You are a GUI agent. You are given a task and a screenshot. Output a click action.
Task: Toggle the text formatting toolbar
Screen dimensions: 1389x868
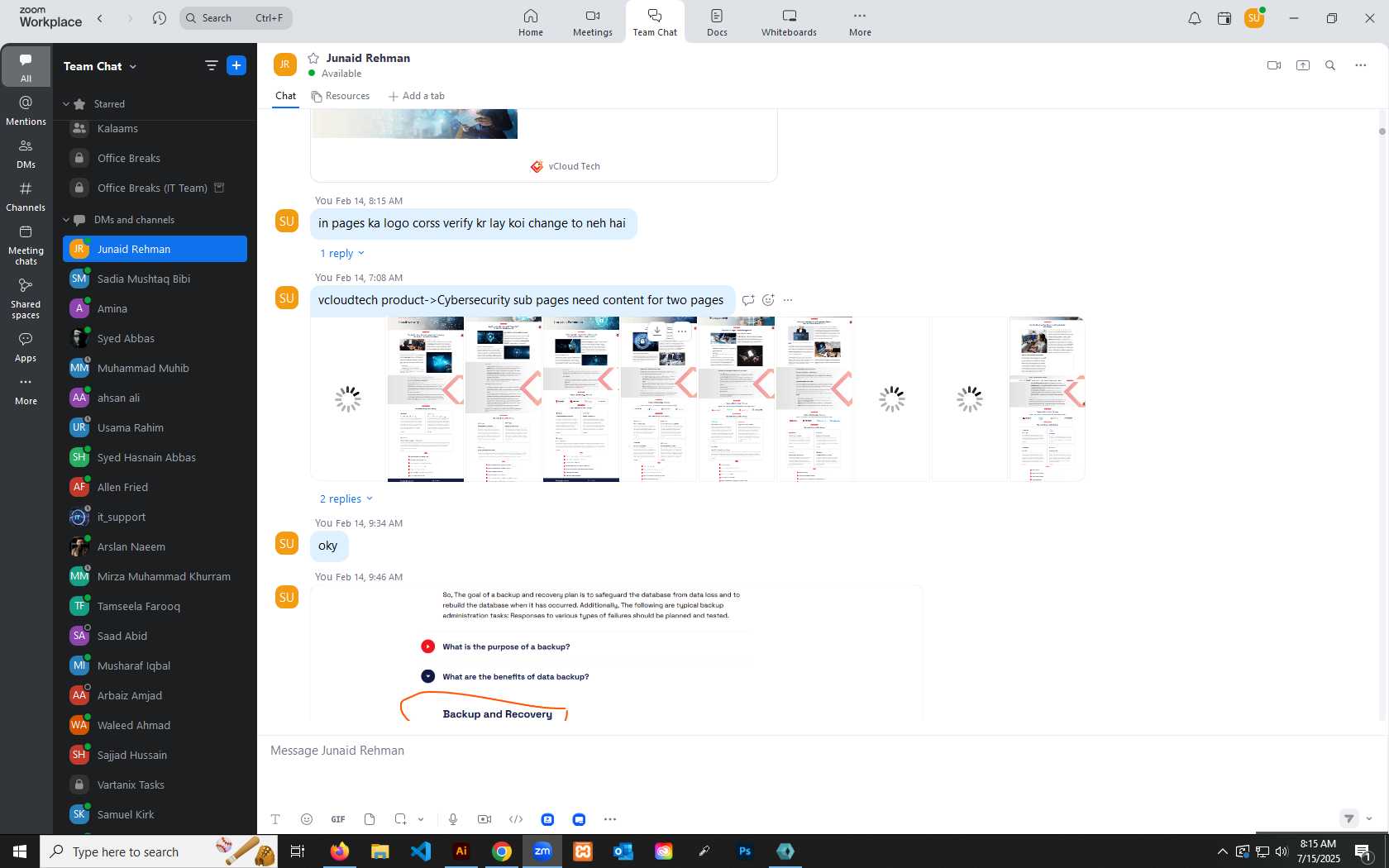pos(275,819)
